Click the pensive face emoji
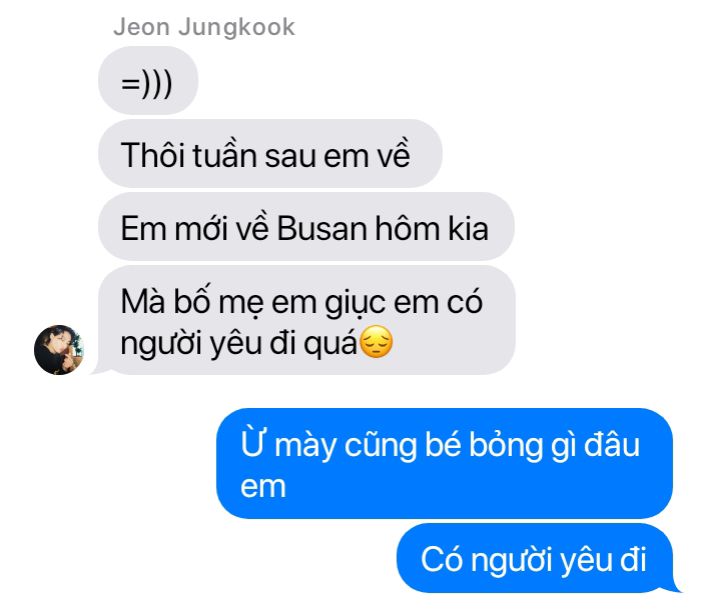720x613 pixels. (376, 342)
